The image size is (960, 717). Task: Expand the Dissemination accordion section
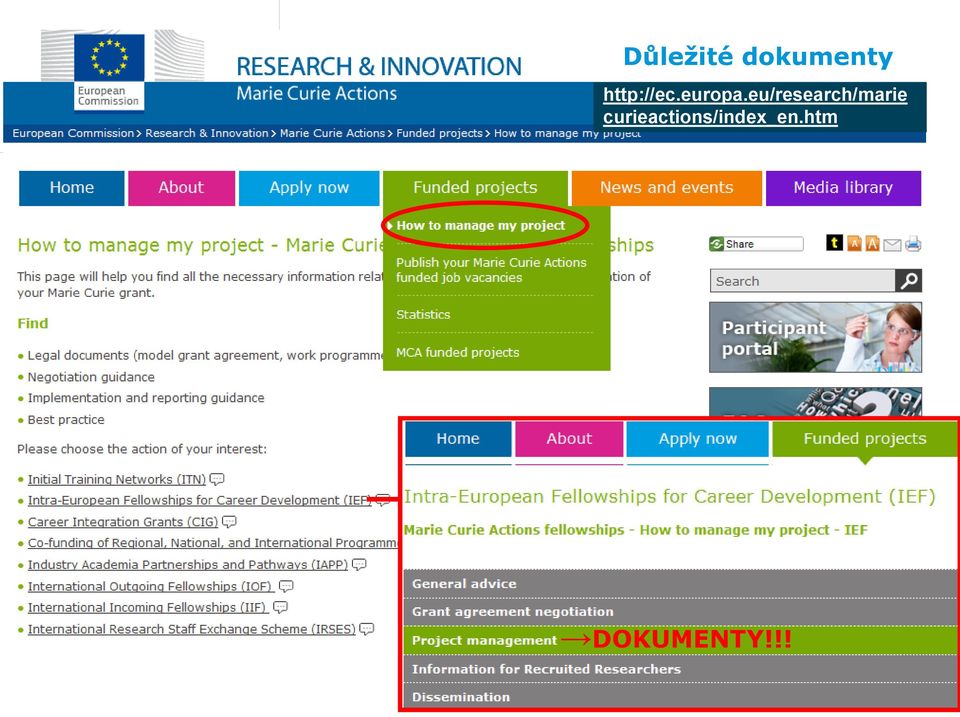pyautogui.click(x=680, y=697)
